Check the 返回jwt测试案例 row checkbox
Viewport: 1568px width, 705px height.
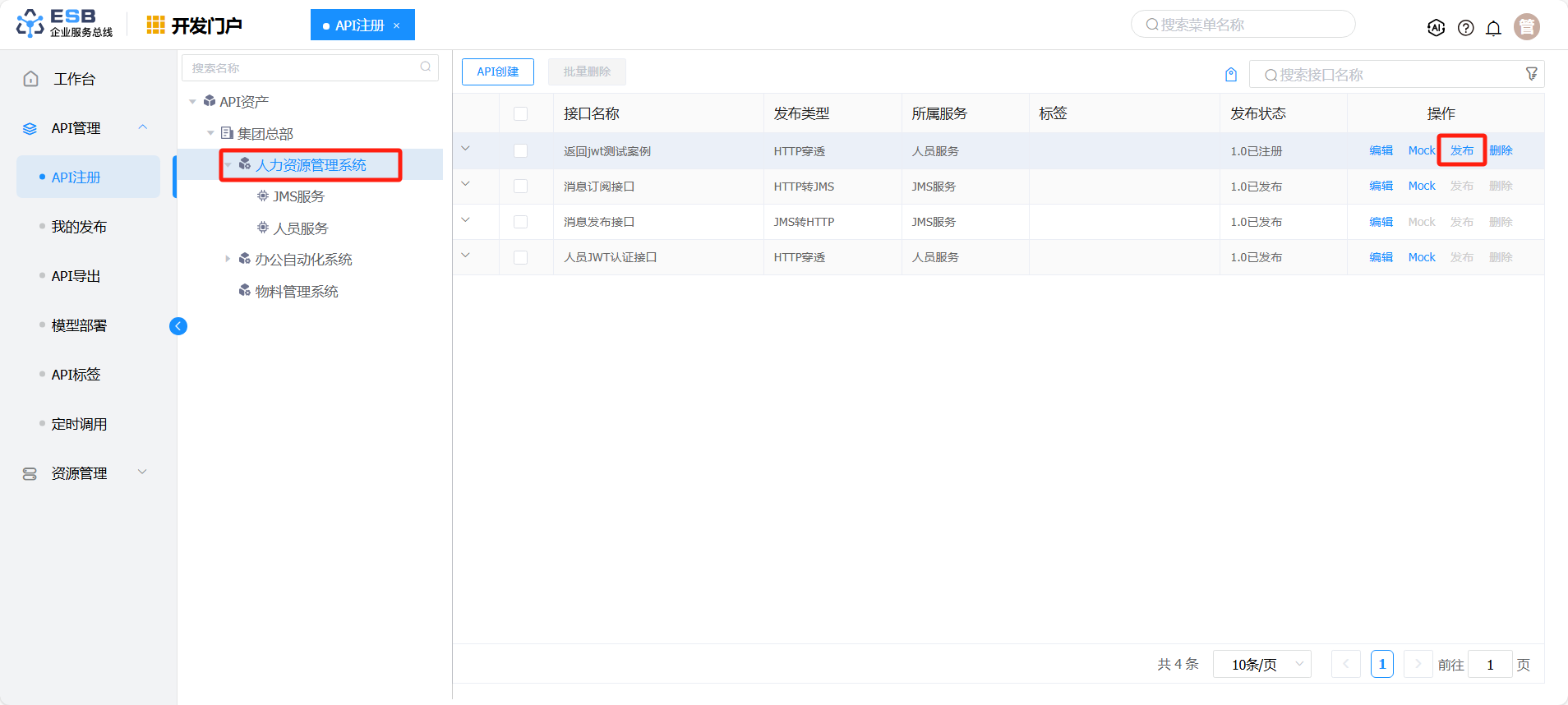520,151
